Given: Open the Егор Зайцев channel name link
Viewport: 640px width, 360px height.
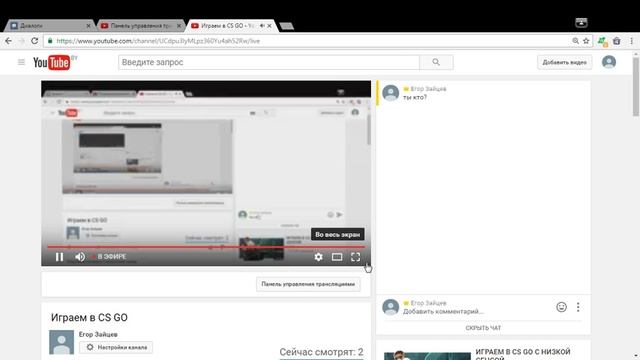Looking at the screenshot, I should 98,334.
